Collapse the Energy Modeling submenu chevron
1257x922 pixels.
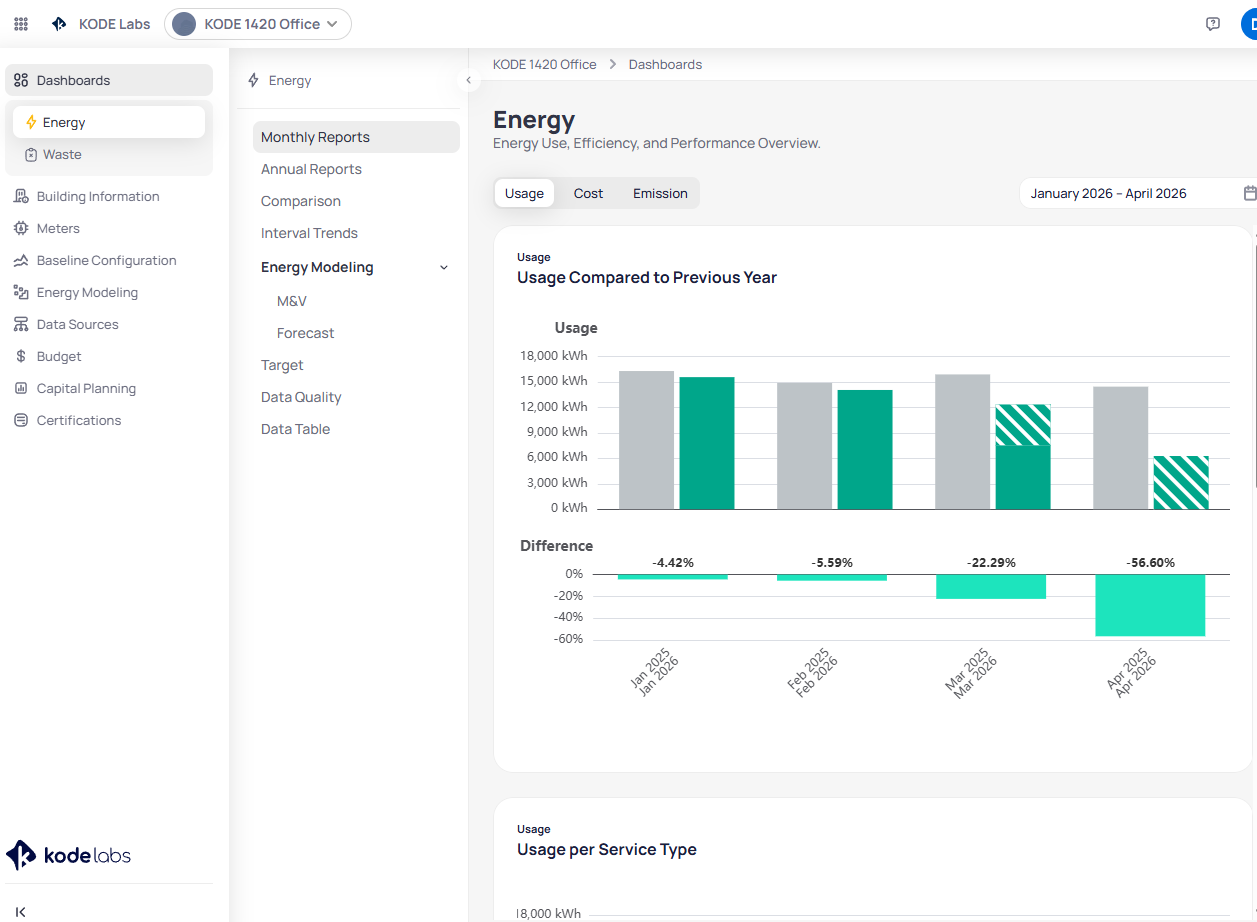(444, 267)
